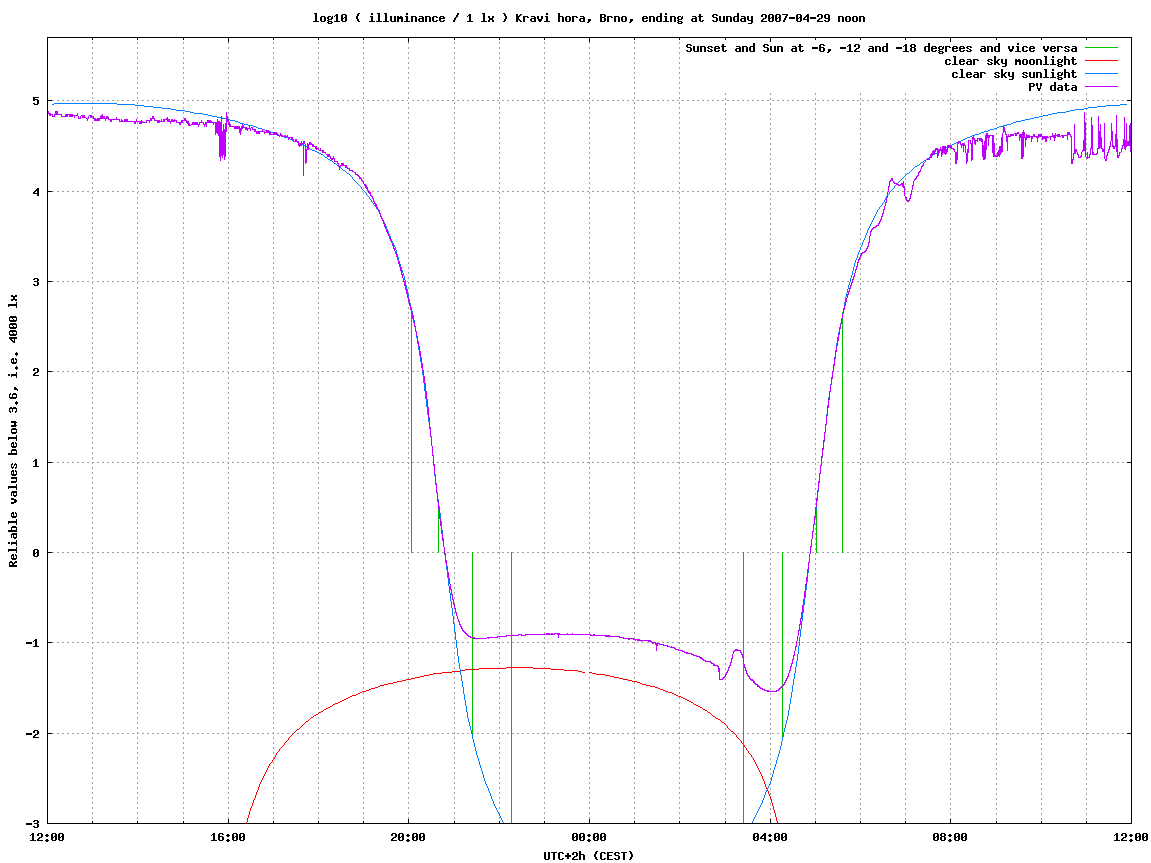Click the y-axis tick label 2
This screenshot has width=1151, height=863.
pos(36,372)
